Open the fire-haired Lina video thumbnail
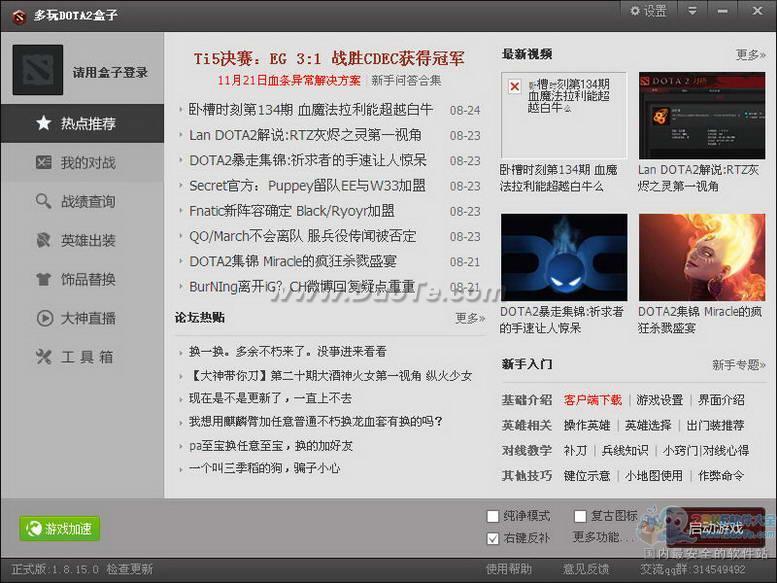 tap(702, 257)
